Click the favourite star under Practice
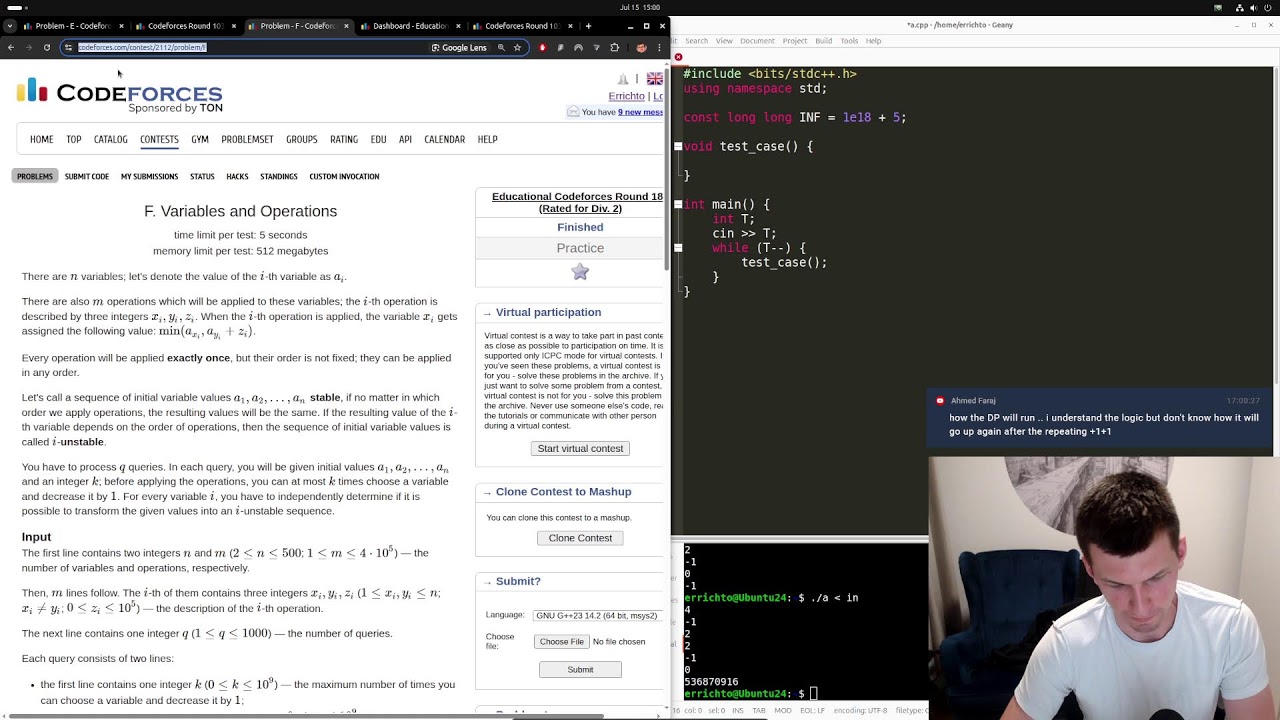The height and width of the screenshot is (720, 1280). point(580,271)
